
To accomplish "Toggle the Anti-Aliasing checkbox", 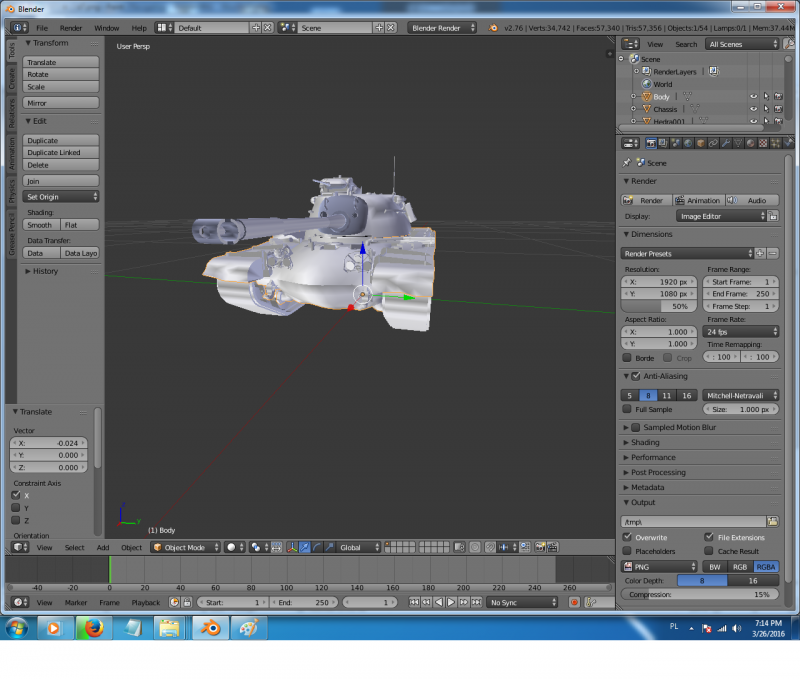I will [636, 376].
